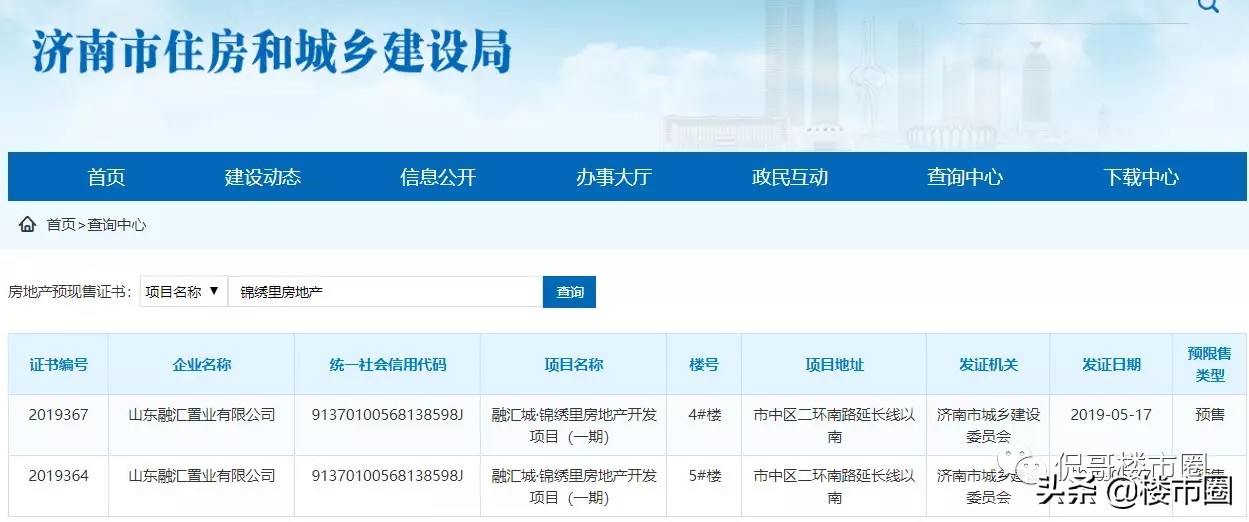Click the address cell in row 2019364
Screen dimensions: 1249x522
coord(834,487)
